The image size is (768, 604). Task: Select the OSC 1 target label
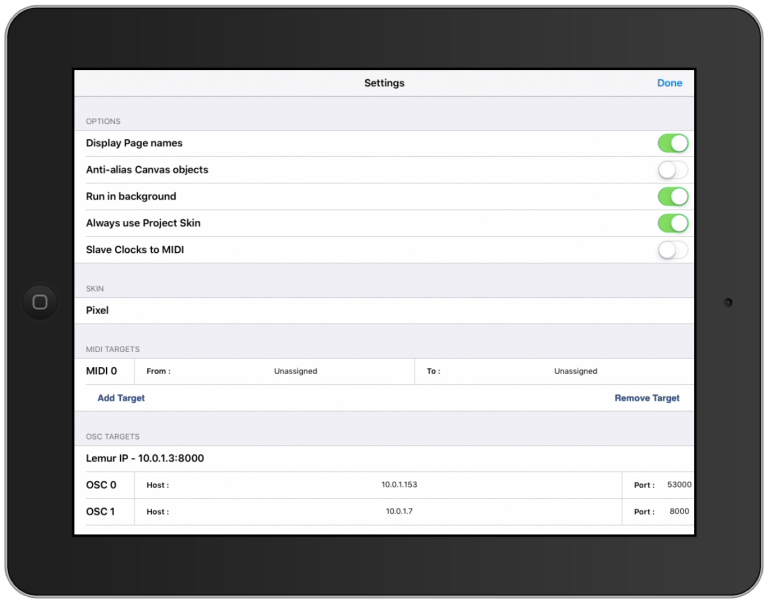[101, 512]
